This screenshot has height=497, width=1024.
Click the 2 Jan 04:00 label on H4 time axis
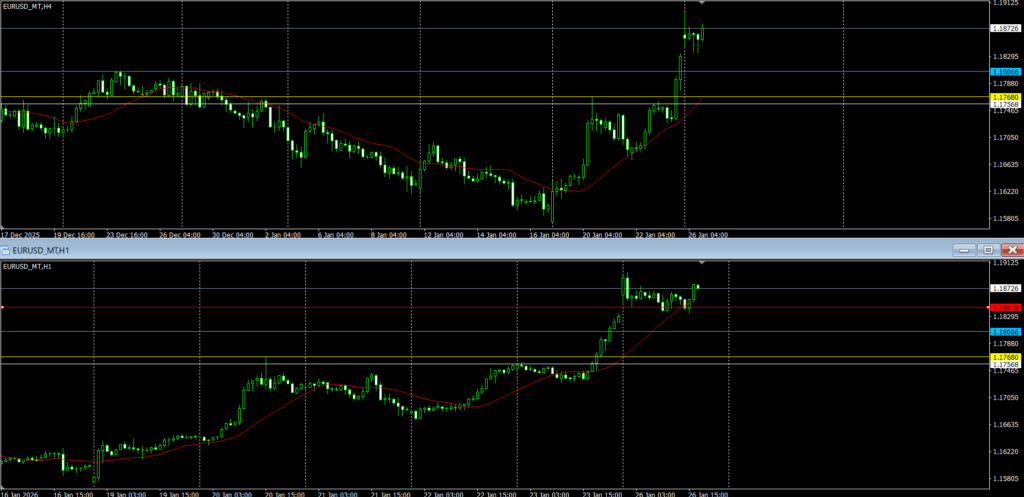coord(282,235)
